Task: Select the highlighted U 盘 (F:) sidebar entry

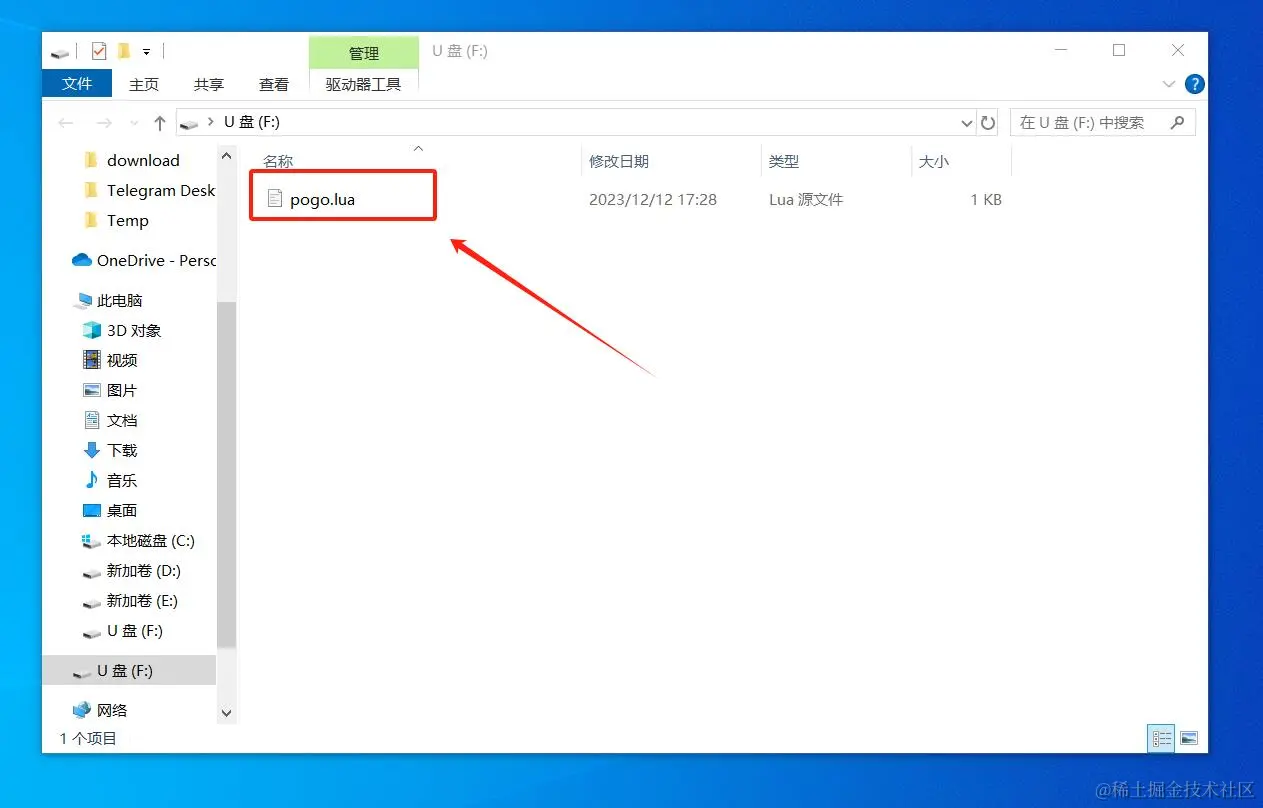Action: coord(129,670)
